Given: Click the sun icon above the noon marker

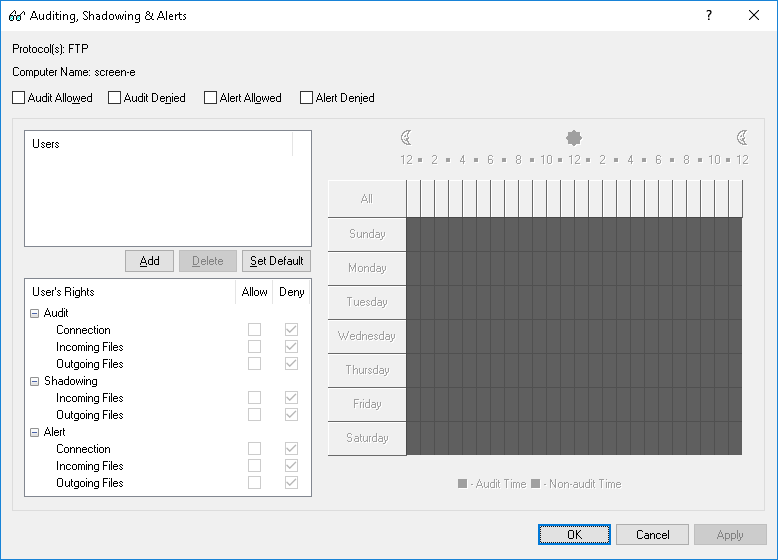Looking at the screenshot, I should point(573,138).
